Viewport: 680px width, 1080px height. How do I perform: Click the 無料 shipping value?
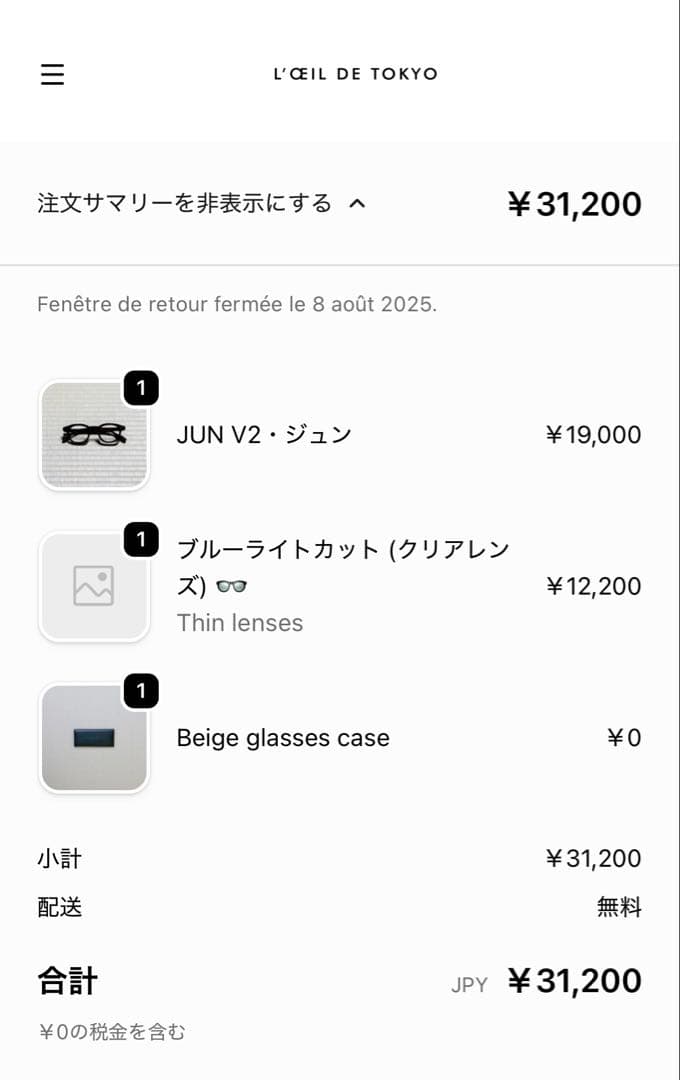619,908
